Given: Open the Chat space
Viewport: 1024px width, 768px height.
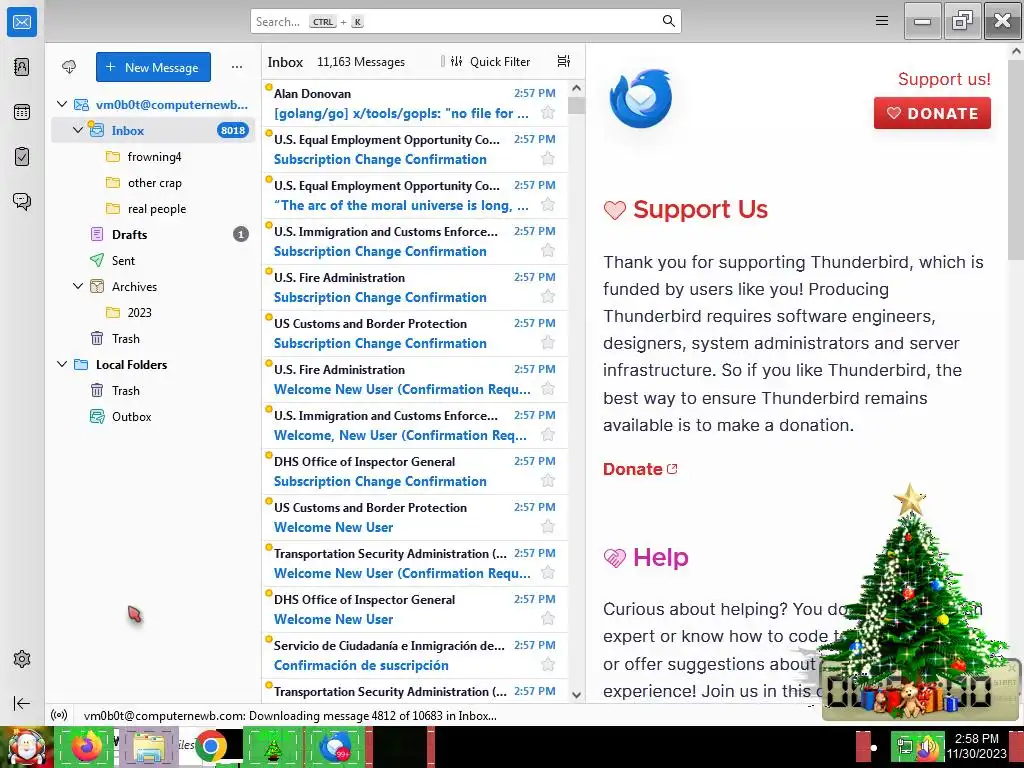Looking at the screenshot, I should point(22,201).
